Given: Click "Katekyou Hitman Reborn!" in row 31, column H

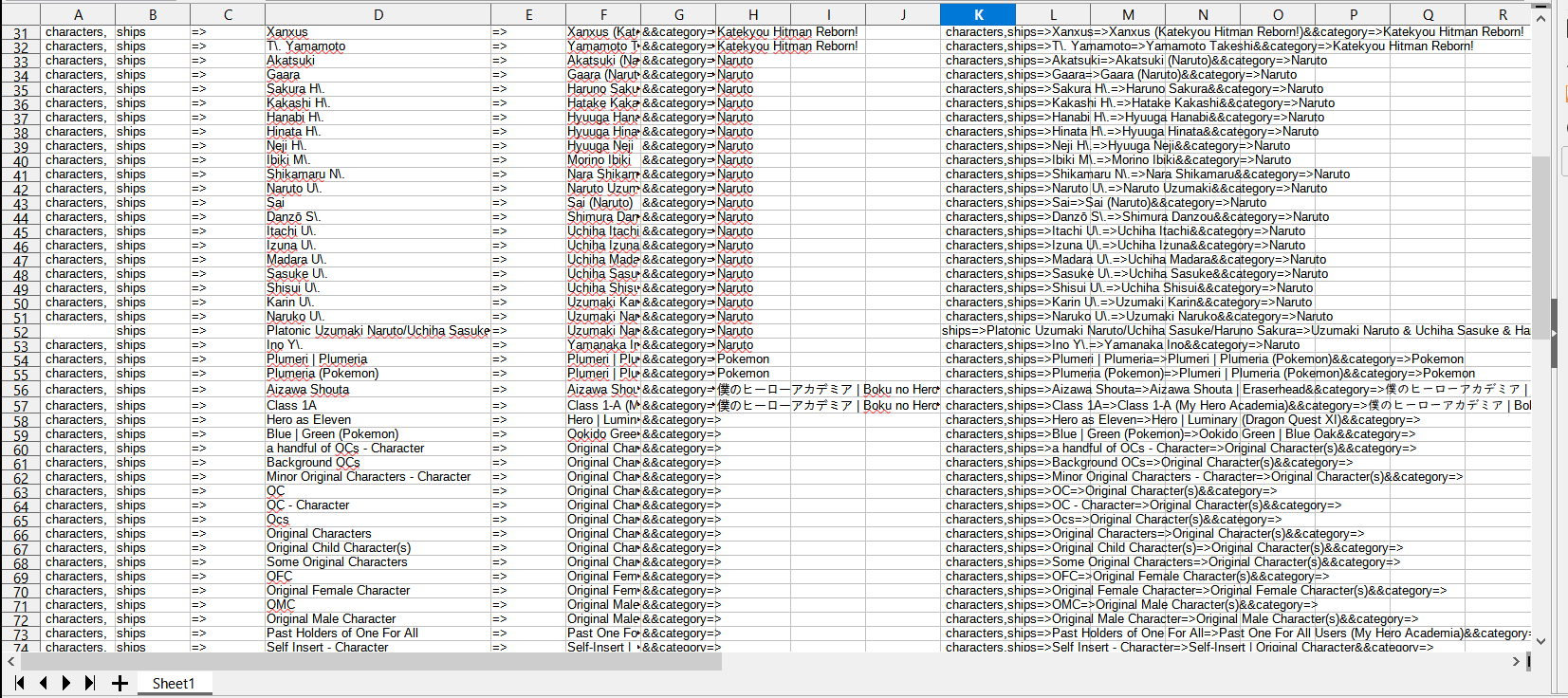Looking at the screenshot, I should click(x=788, y=32).
